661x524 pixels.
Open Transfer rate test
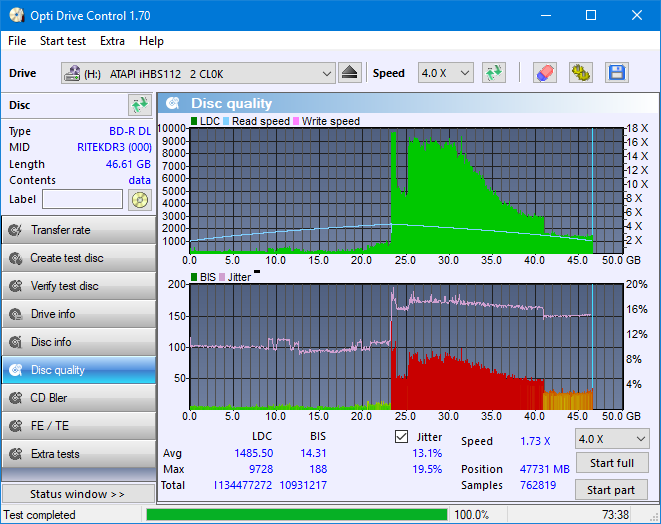point(79,230)
